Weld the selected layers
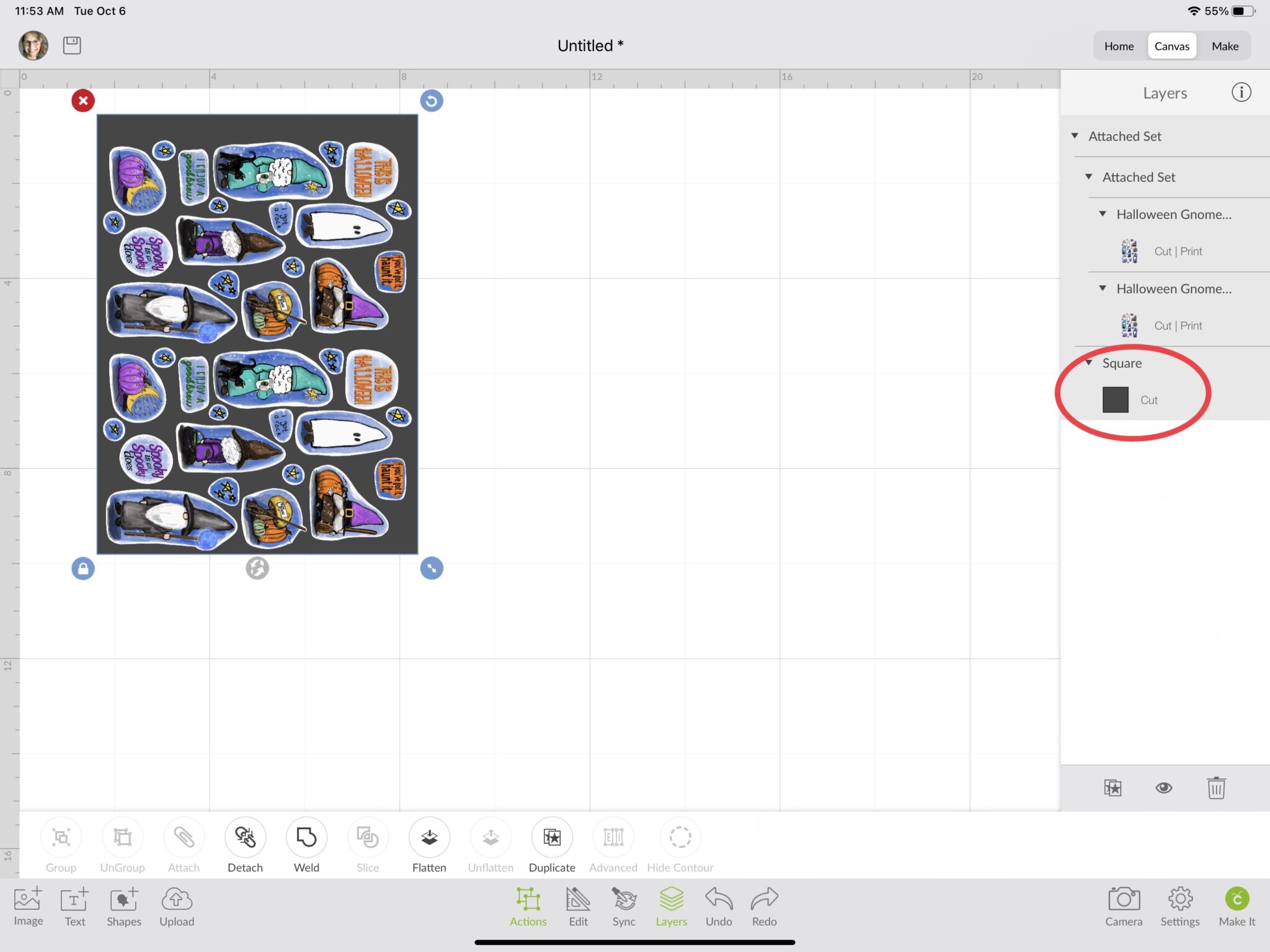1270x952 pixels. click(306, 837)
